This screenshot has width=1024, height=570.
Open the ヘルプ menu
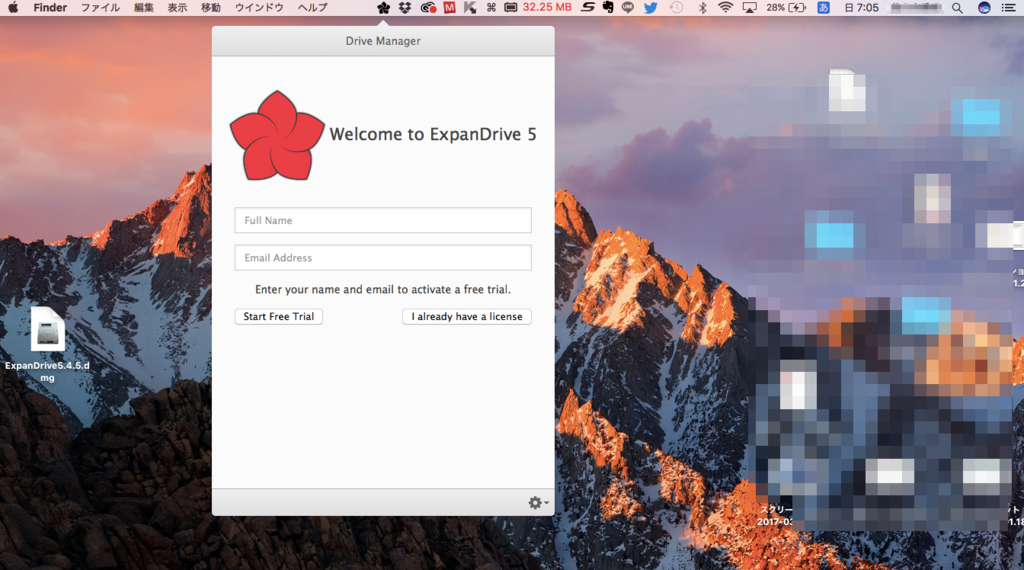[x=312, y=8]
